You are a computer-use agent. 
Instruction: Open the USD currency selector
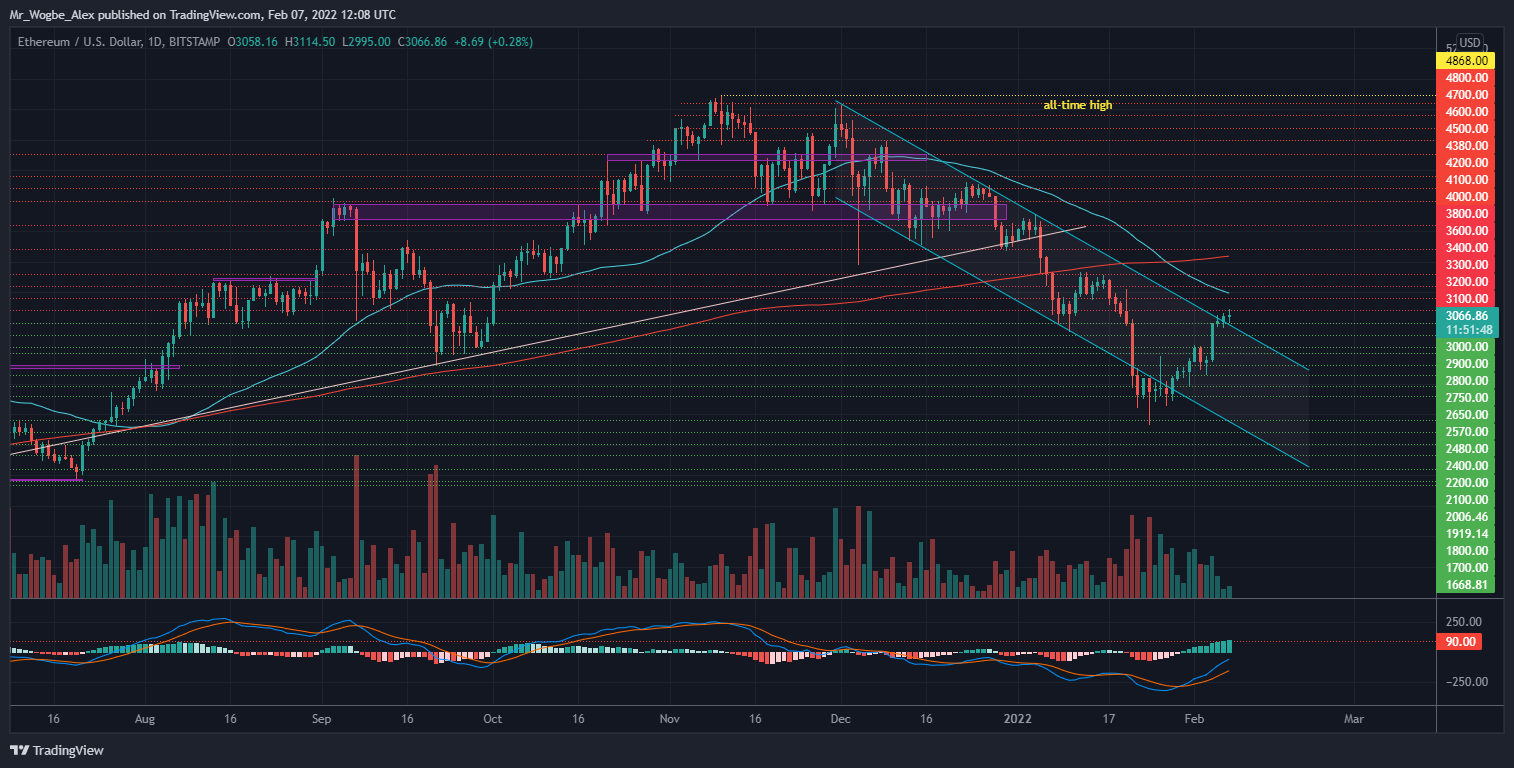(x=1469, y=43)
